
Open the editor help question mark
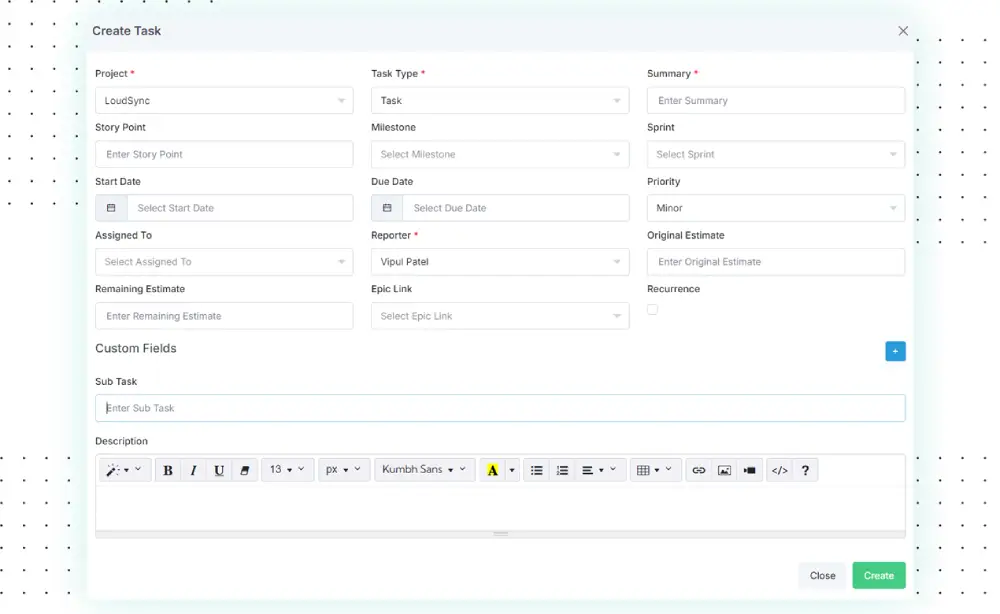805,470
